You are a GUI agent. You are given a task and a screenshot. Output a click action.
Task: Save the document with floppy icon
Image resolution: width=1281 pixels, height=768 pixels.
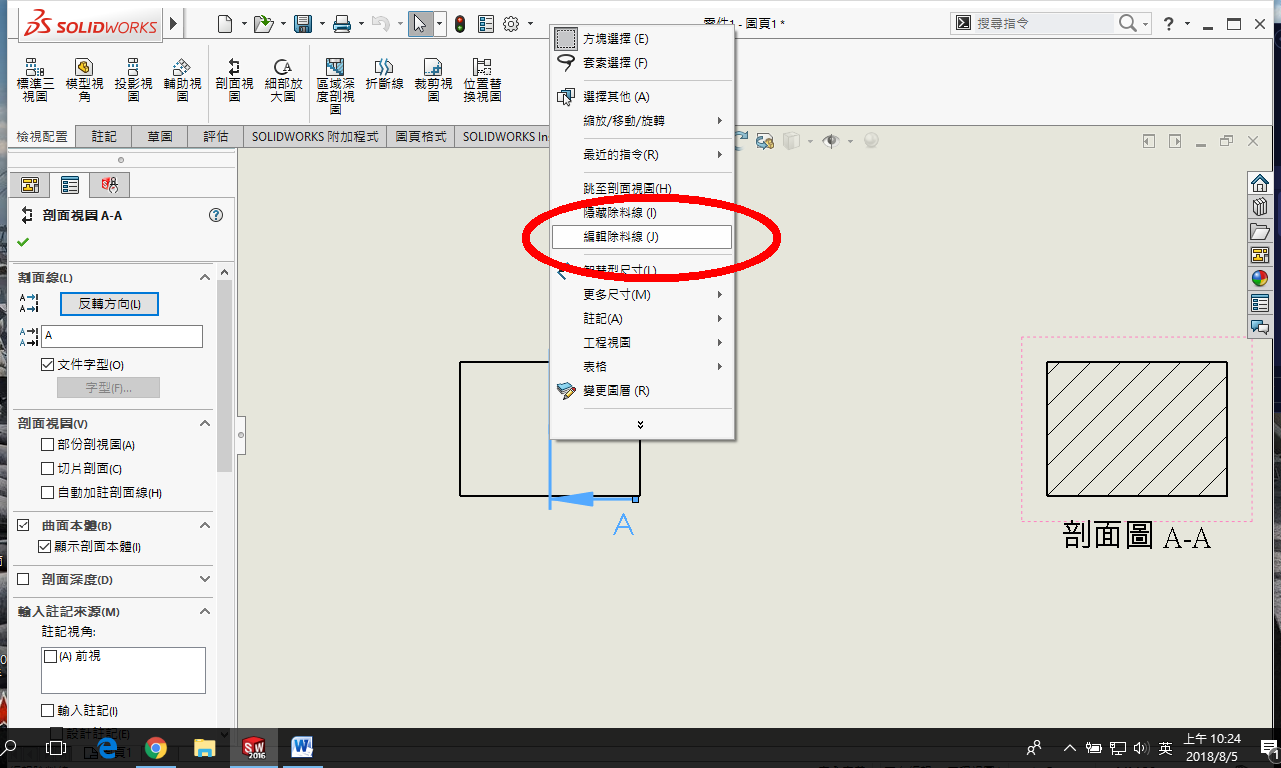[x=302, y=23]
